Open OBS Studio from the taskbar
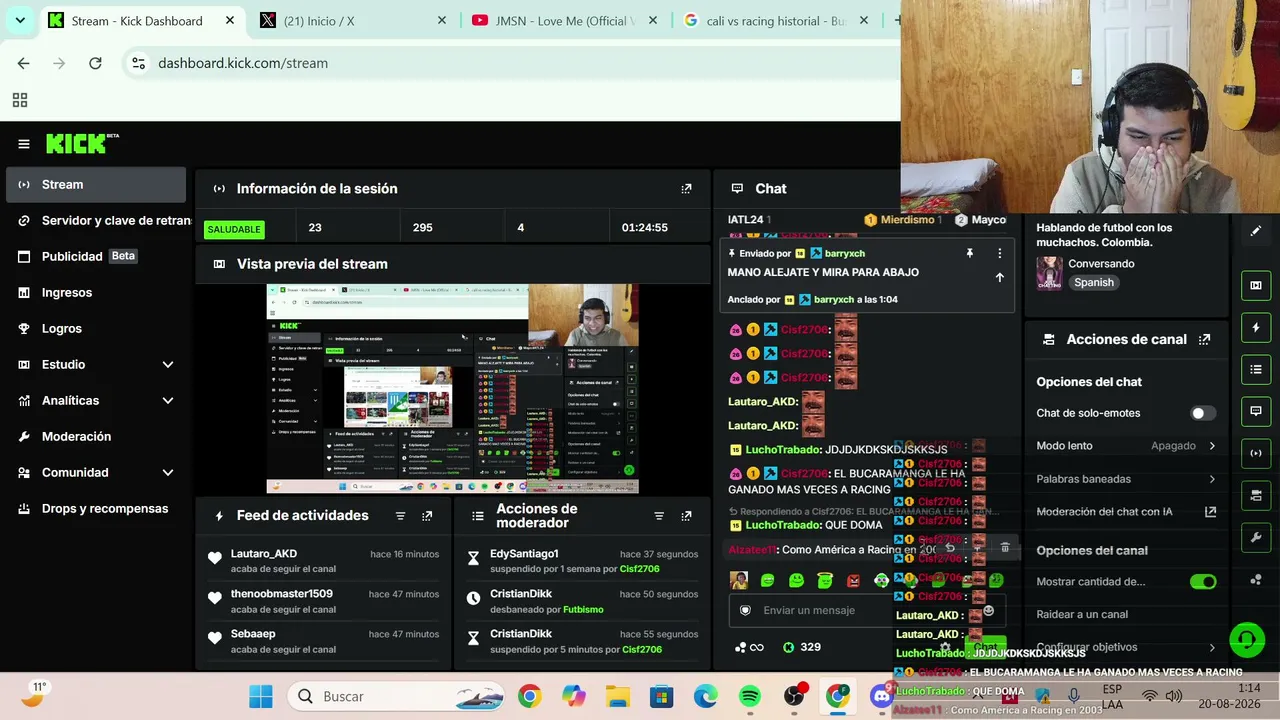Image resolution: width=1280 pixels, height=720 pixels. point(794,696)
